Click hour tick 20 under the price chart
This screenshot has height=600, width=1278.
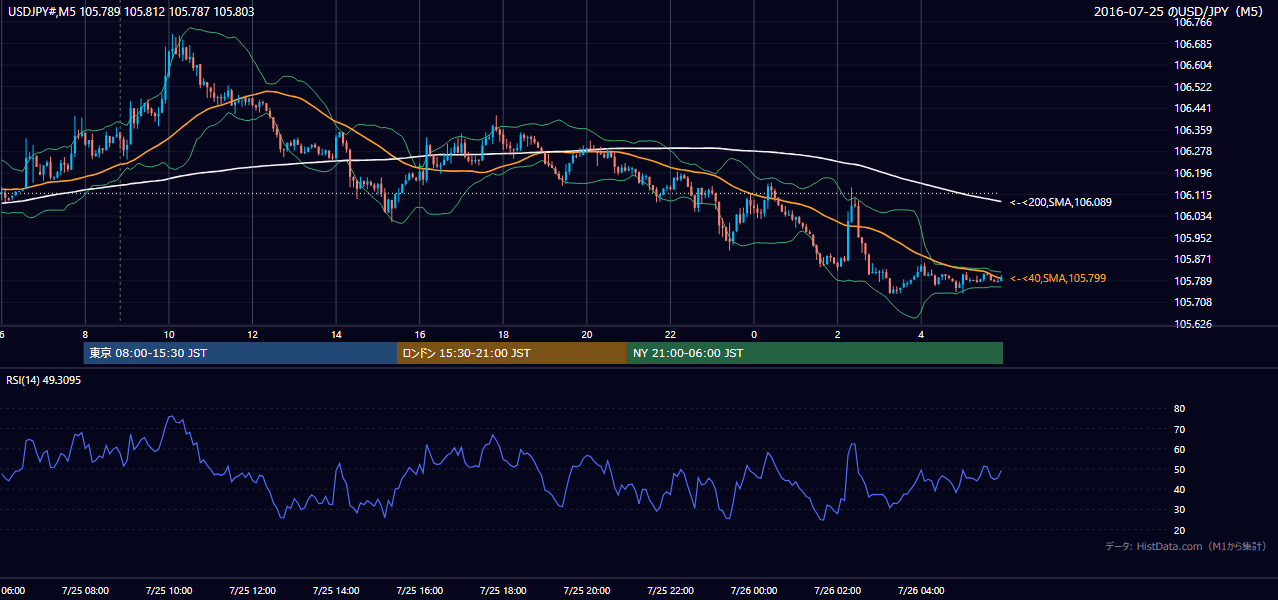(587, 335)
